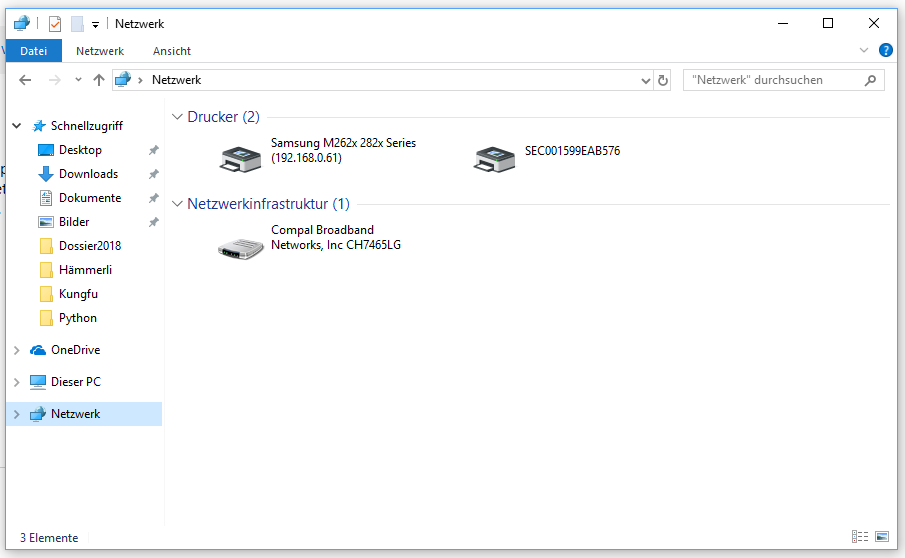Click the pin icon next to Desktop
Screen dimensions: 905x558
point(154,150)
